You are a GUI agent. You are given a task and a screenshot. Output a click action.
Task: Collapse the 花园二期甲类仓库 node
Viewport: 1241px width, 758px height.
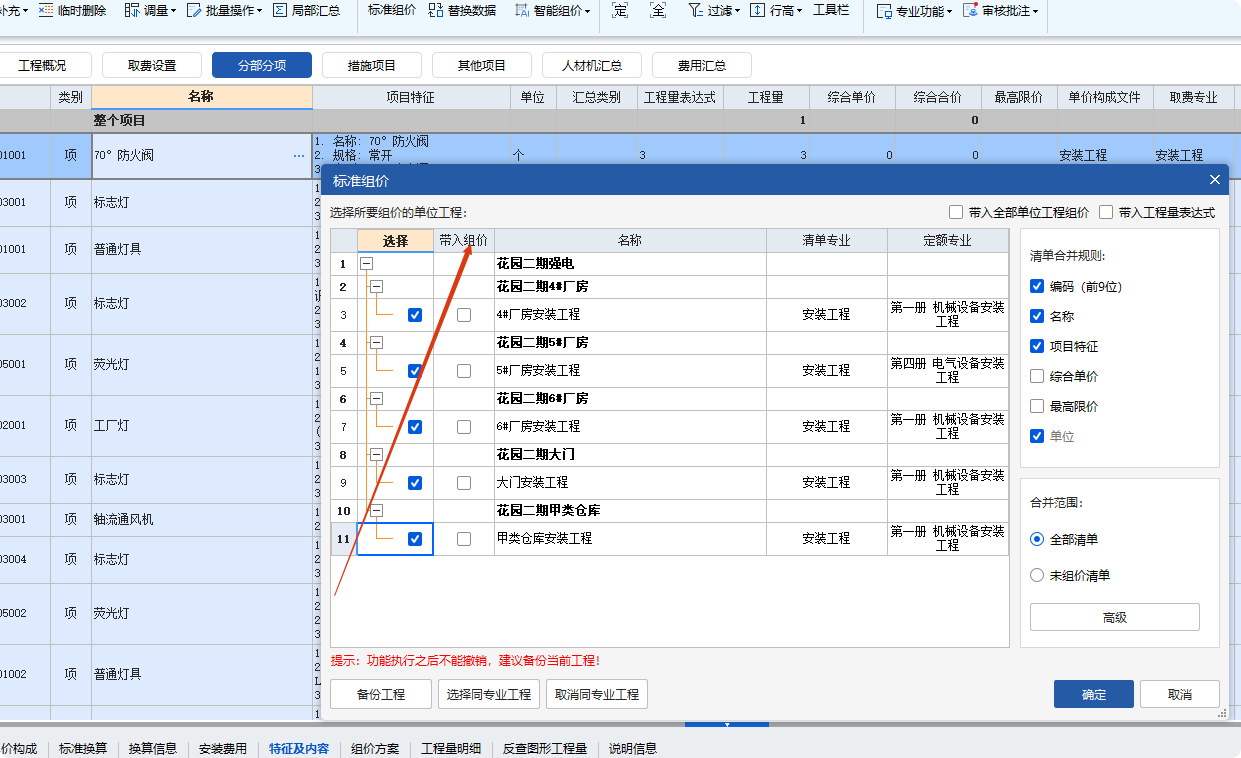point(376,510)
